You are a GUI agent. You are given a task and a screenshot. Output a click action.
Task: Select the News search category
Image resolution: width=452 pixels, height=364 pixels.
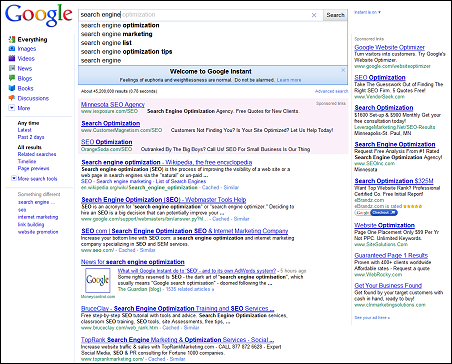click(x=25, y=68)
